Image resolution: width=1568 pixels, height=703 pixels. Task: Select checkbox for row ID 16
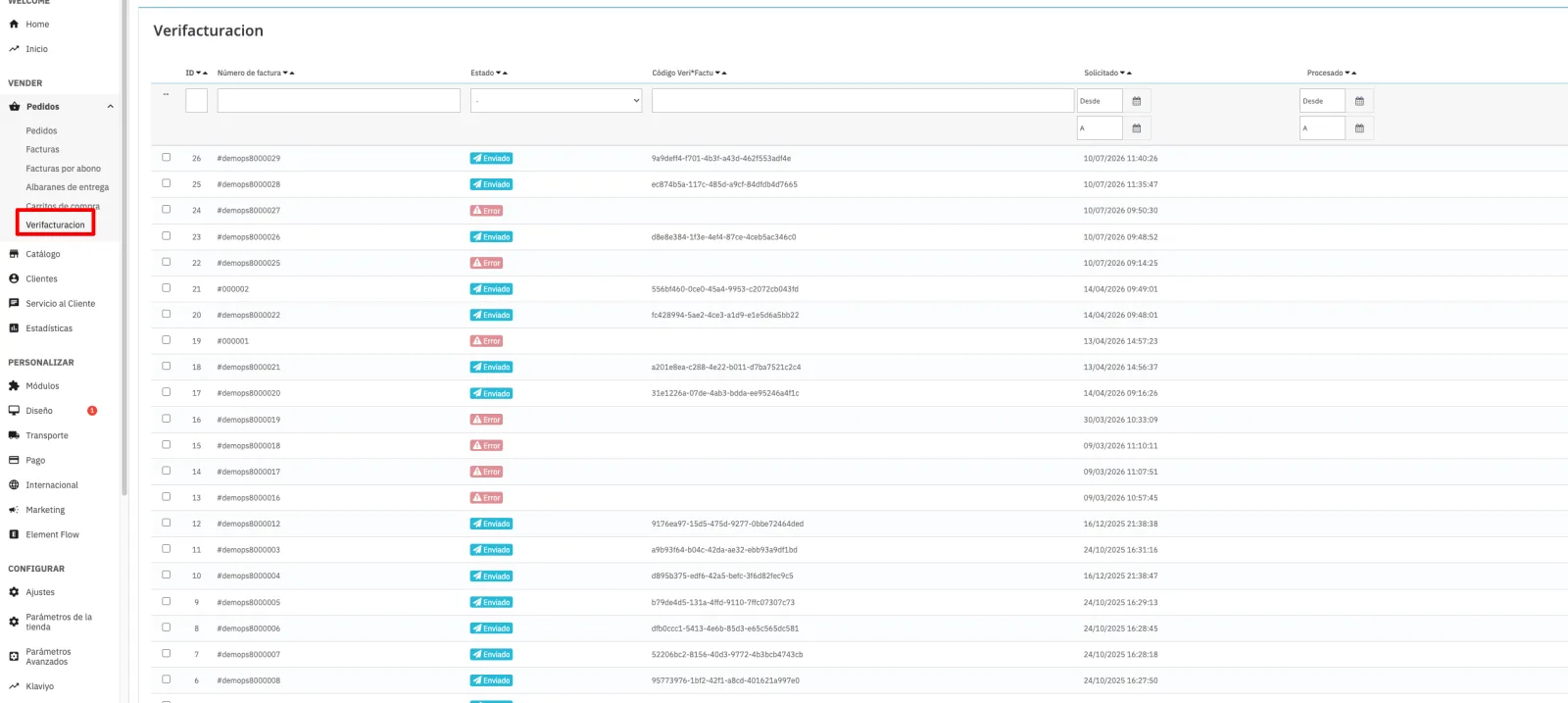[167, 419]
